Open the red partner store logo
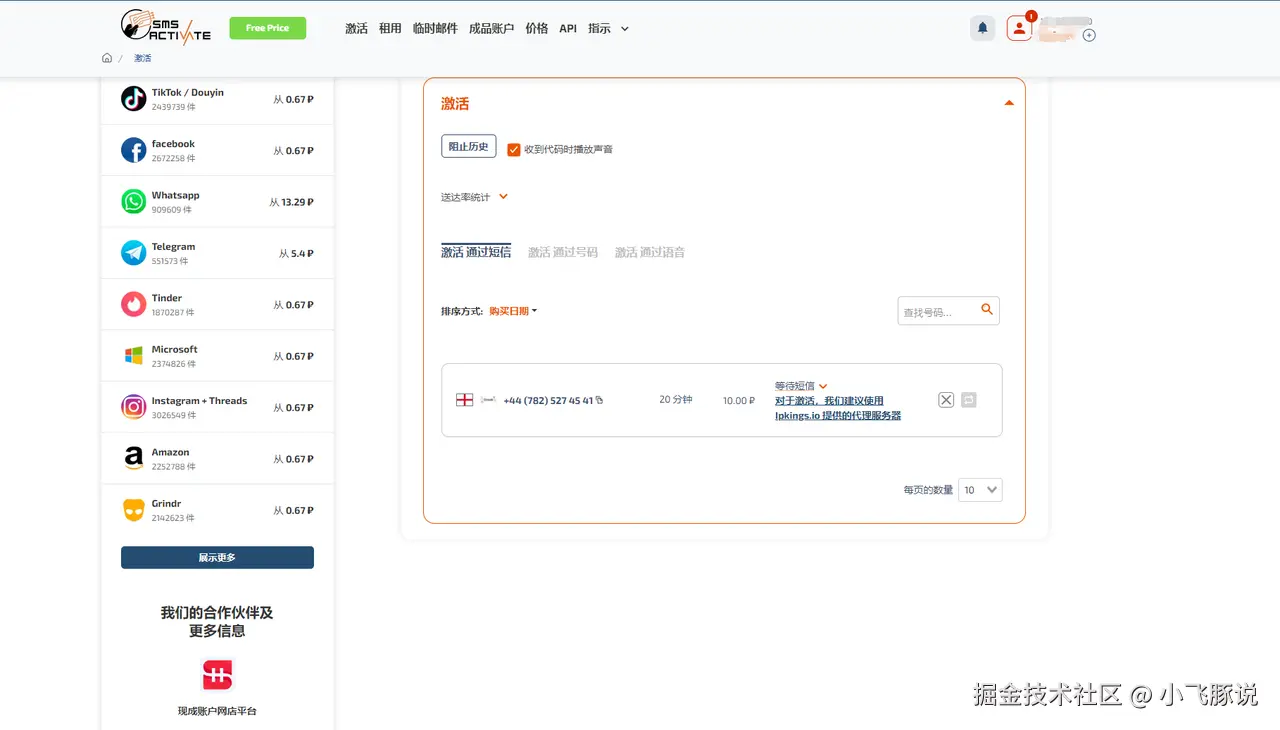 pos(217,675)
